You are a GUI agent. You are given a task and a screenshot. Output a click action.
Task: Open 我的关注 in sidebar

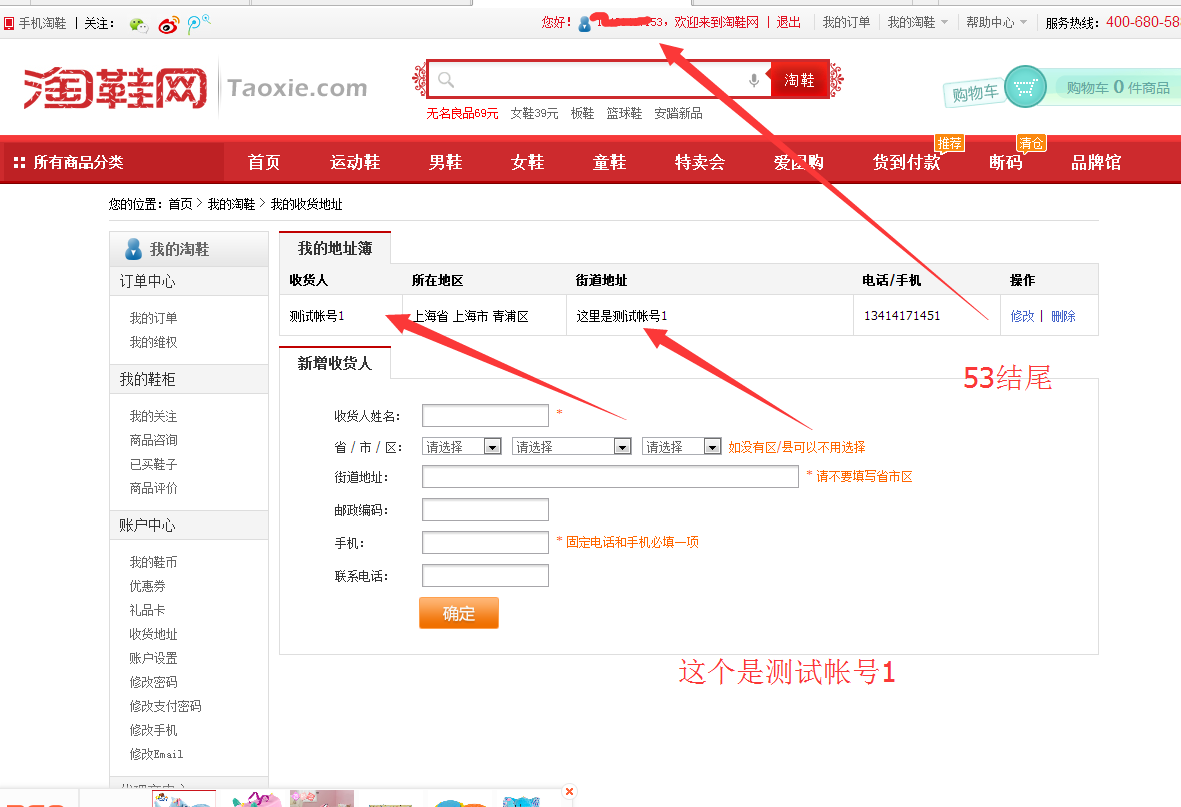click(x=153, y=416)
